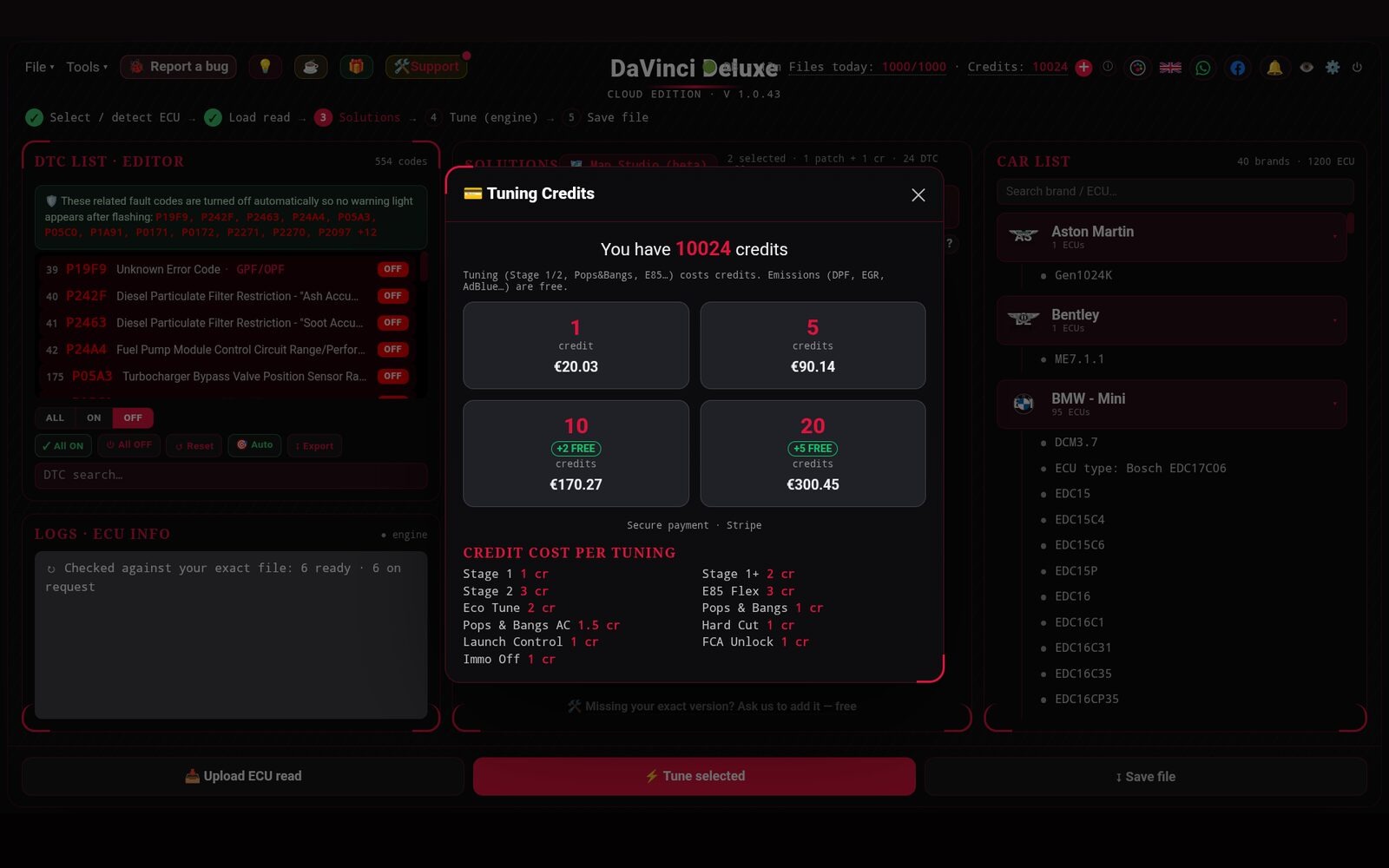Close the Tuning Credits dialog
This screenshot has width=1389, height=868.
tap(918, 195)
